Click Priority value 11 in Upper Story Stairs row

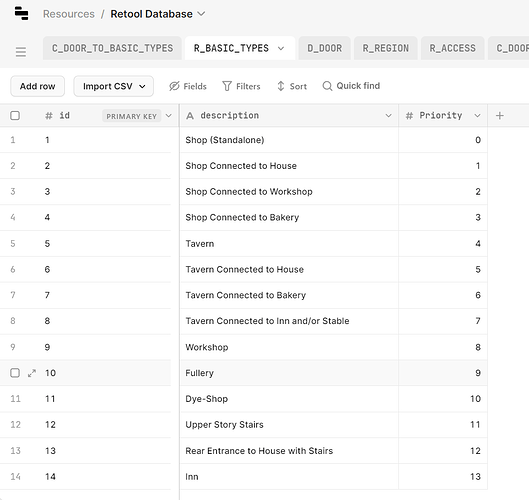443,424
